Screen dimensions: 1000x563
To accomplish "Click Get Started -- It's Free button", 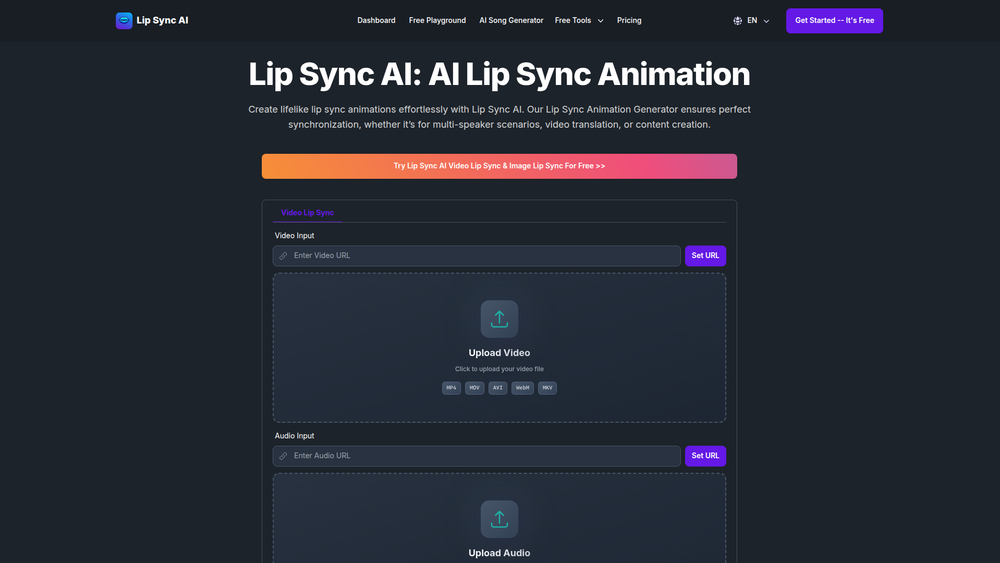I will click(x=834, y=20).
